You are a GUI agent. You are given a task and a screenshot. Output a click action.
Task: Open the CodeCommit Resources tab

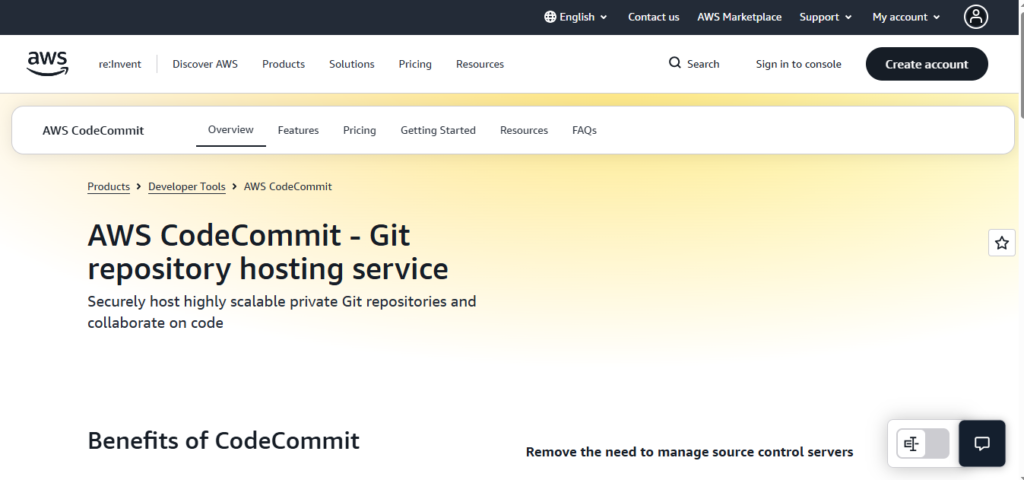(x=524, y=131)
